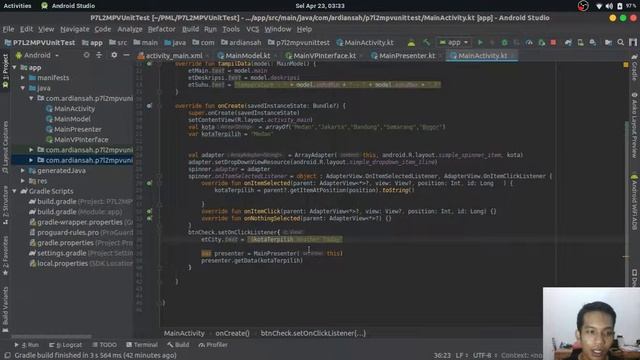Open the TODO tool window button
This screenshot has width=640, height=360.
tap(104, 345)
